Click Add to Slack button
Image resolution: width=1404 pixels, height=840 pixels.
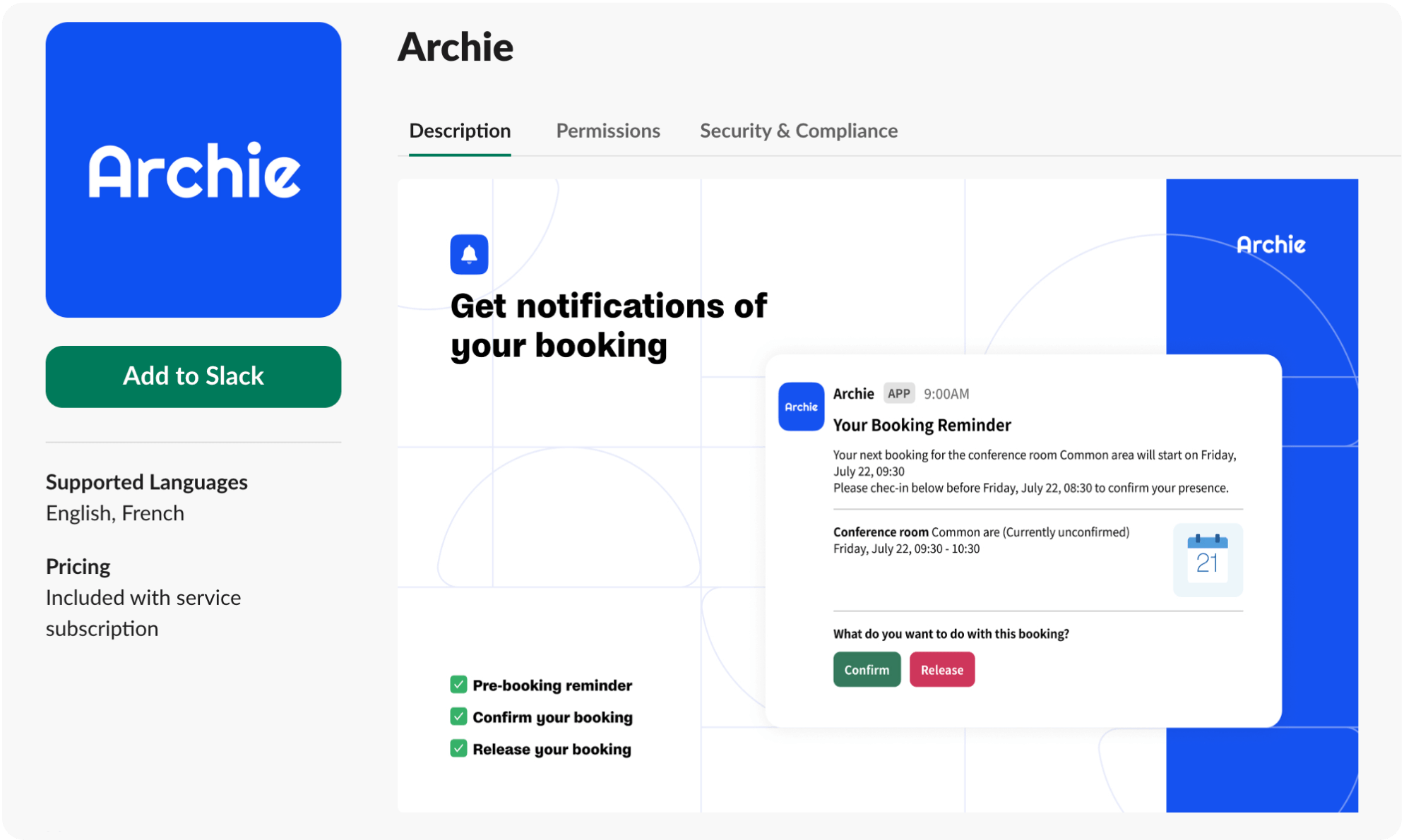tap(193, 375)
